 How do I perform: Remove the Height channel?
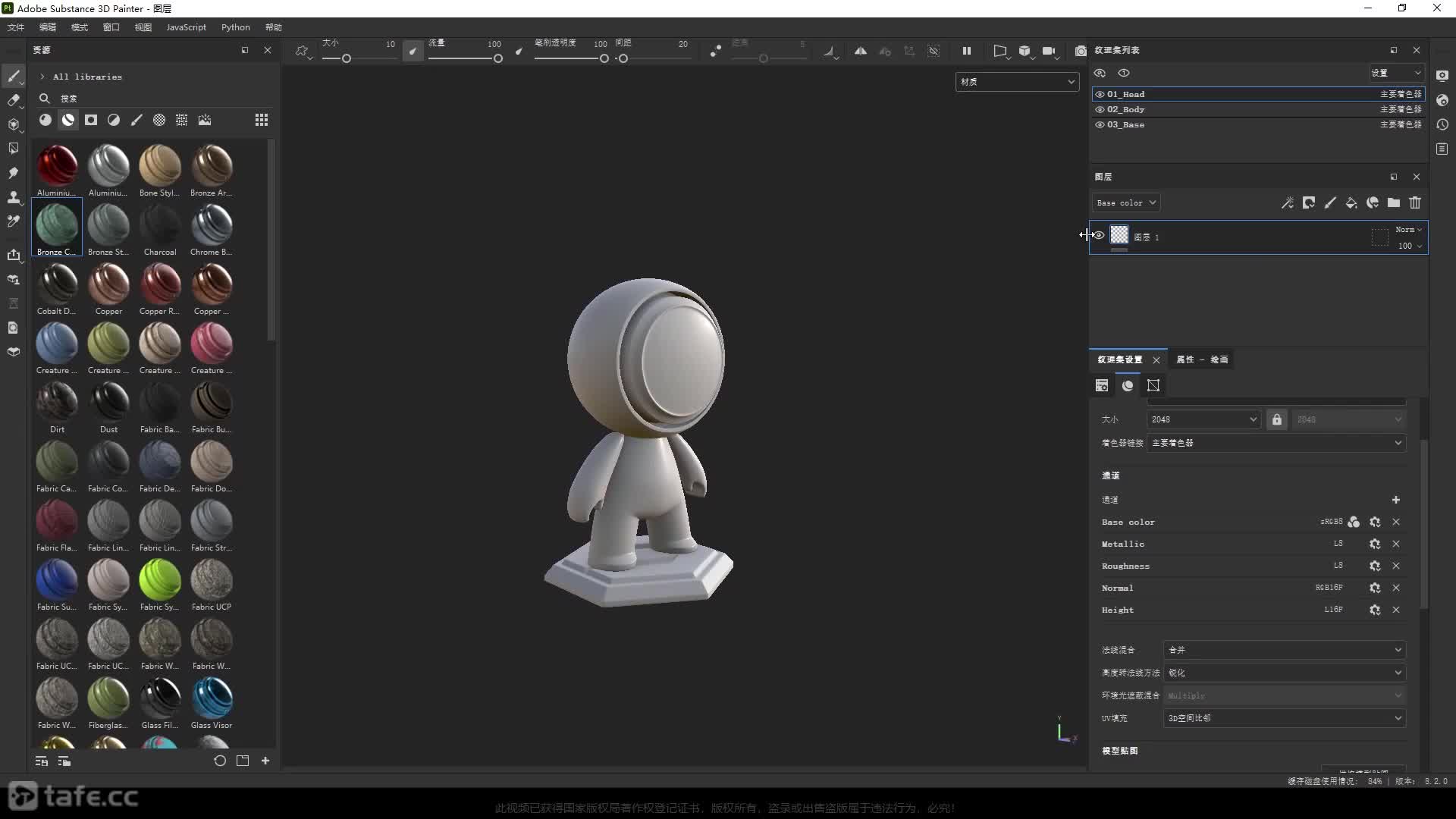pos(1396,610)
